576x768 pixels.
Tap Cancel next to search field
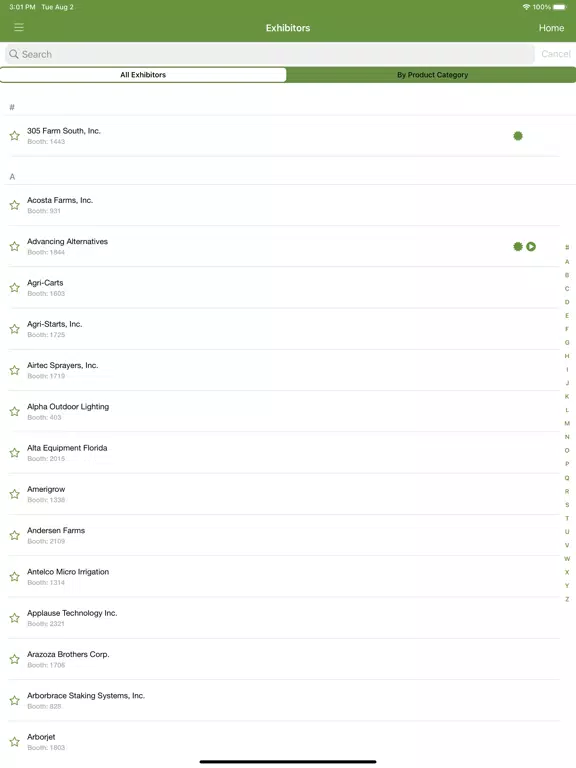click(x=556, y=54)
